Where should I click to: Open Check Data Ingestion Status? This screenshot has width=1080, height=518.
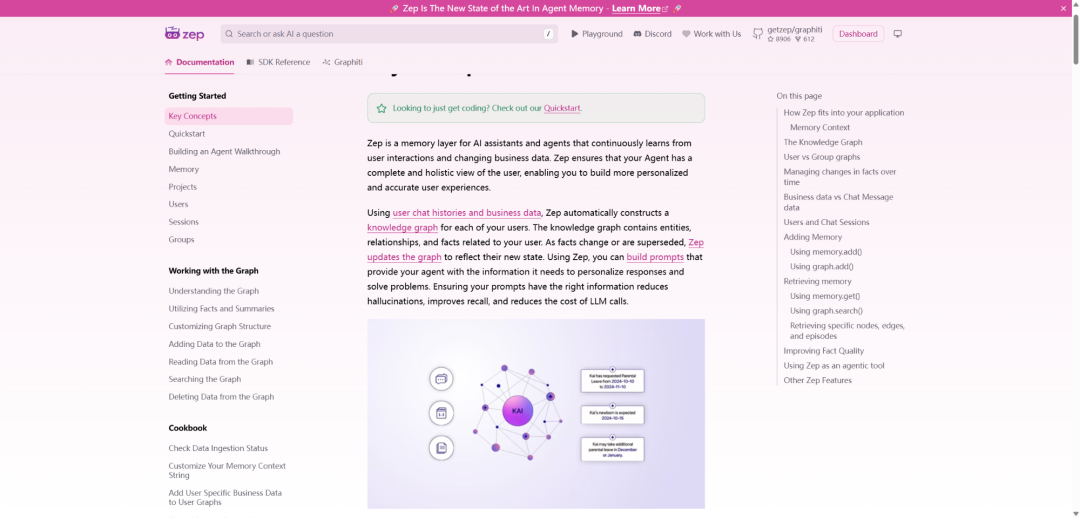coord(218,448)
